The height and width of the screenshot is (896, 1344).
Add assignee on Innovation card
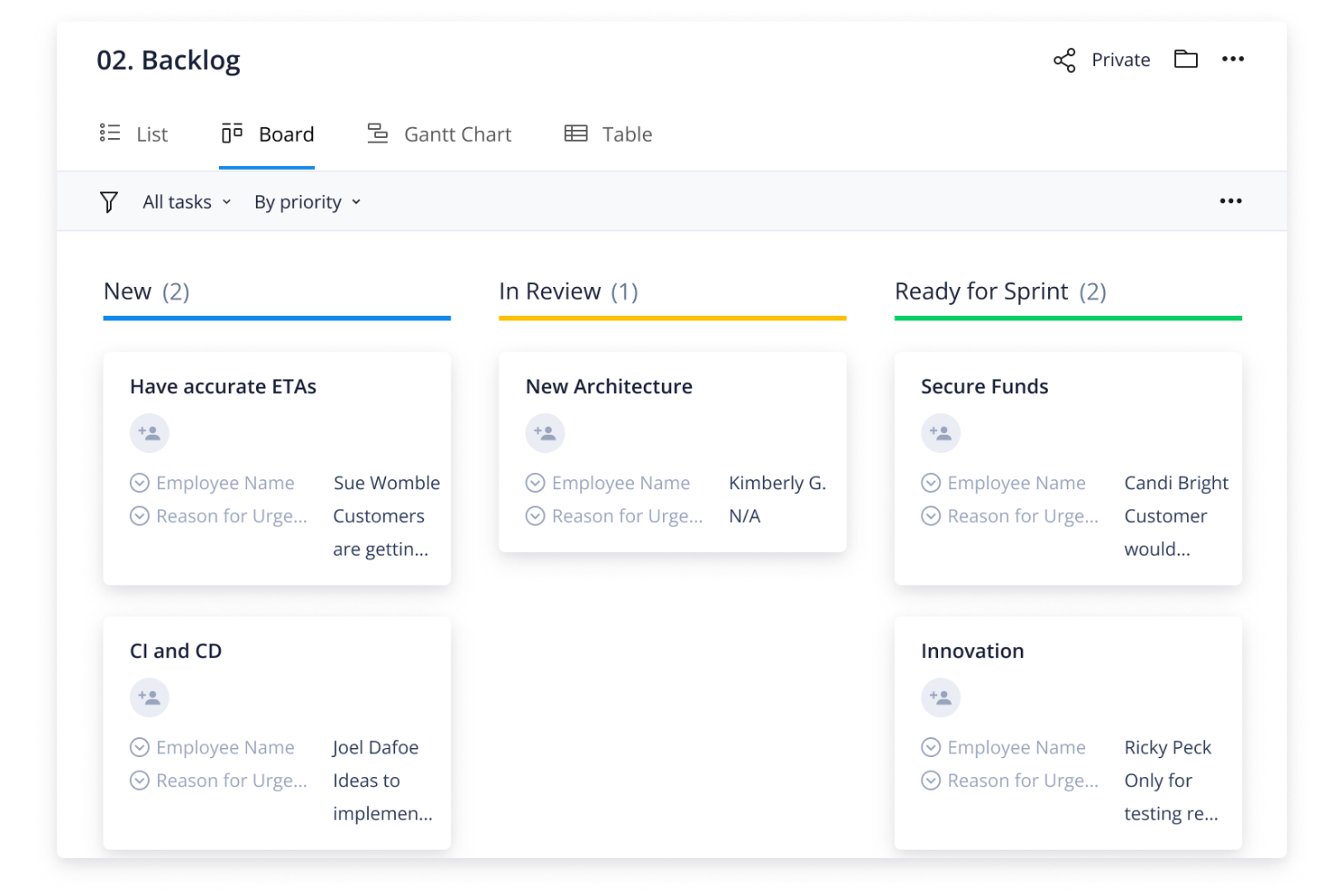pos(941,697)
